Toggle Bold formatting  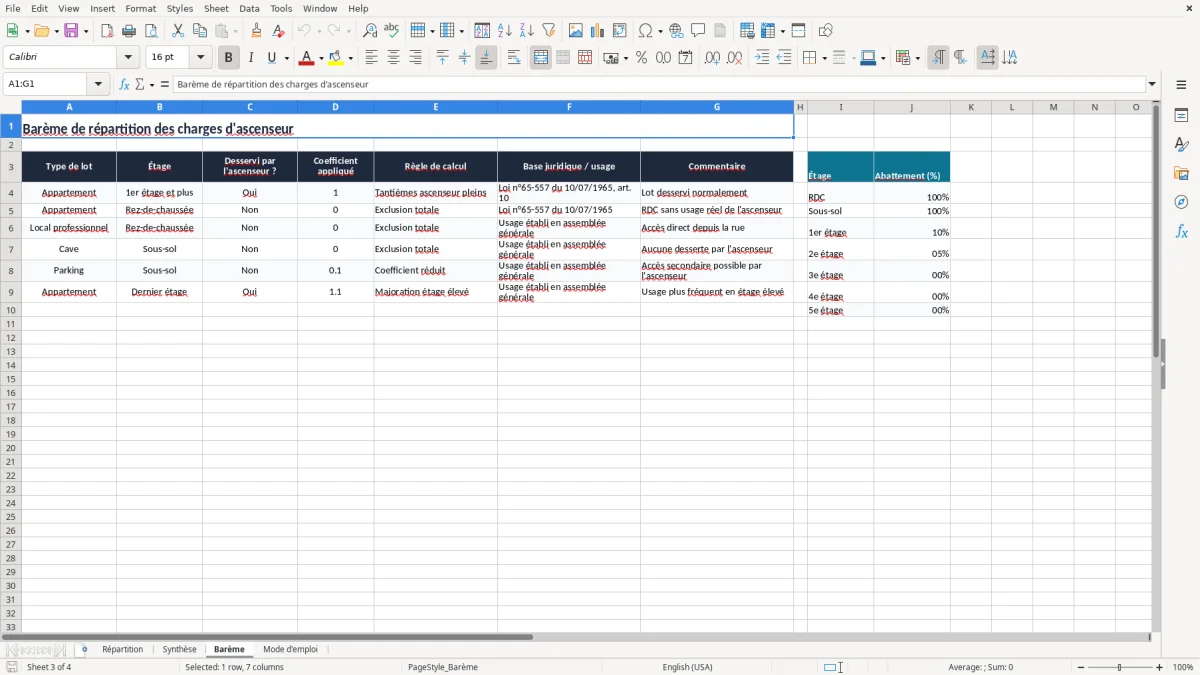[228, 58]
